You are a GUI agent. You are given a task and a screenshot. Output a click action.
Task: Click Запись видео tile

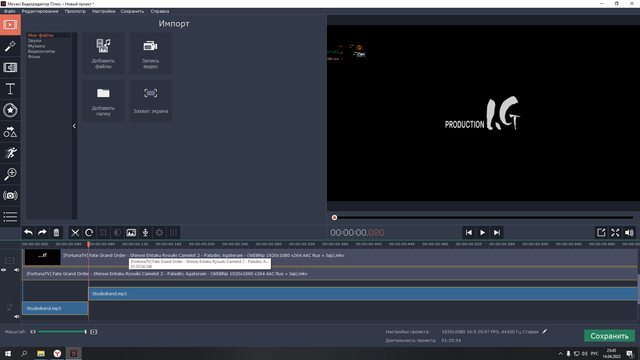pos(151,53)
